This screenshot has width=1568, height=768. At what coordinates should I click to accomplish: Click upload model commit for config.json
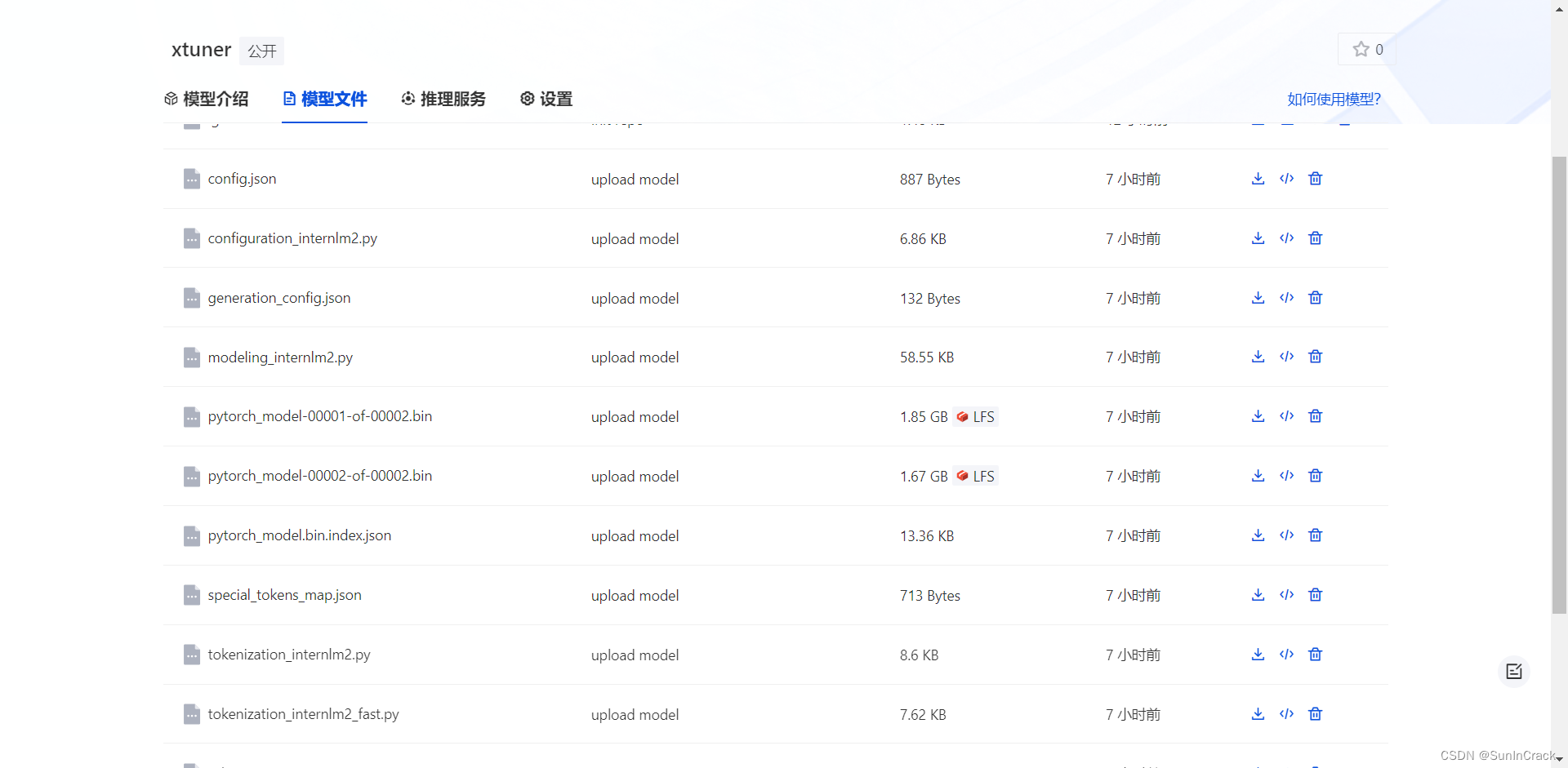click(635, 180)
